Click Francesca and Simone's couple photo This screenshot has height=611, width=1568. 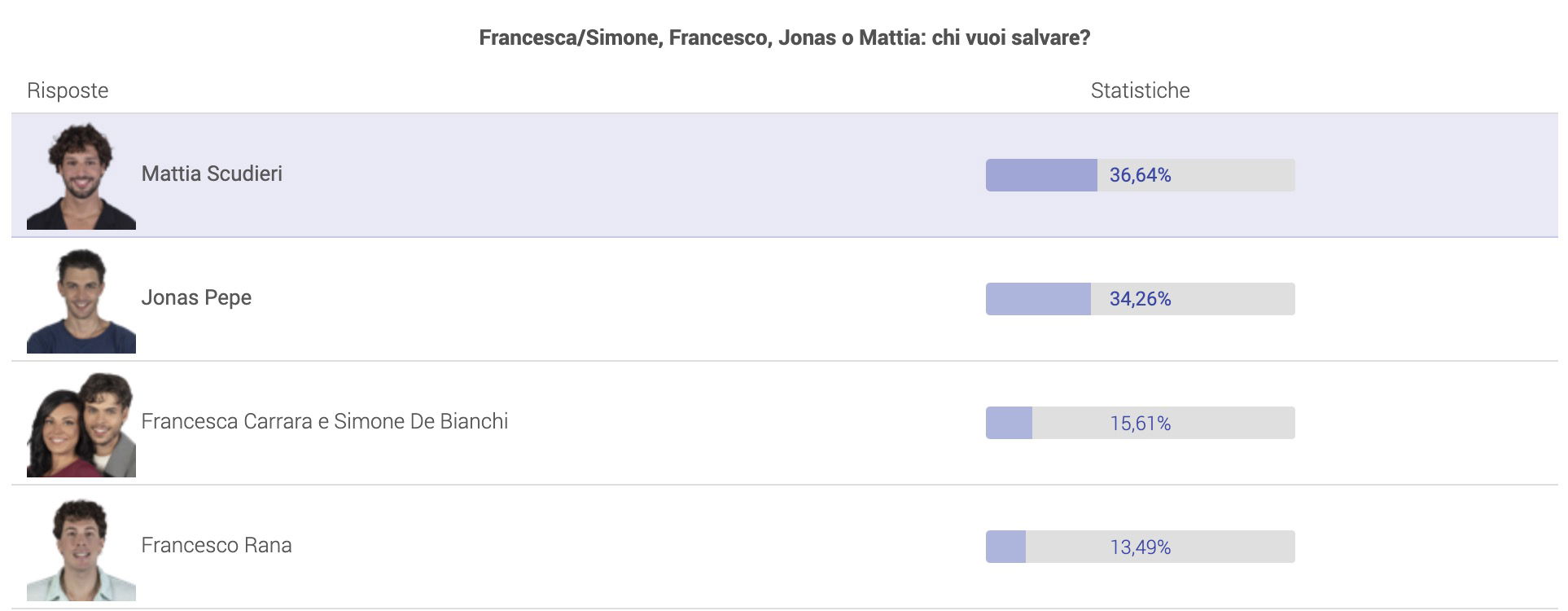click(81, 424)
